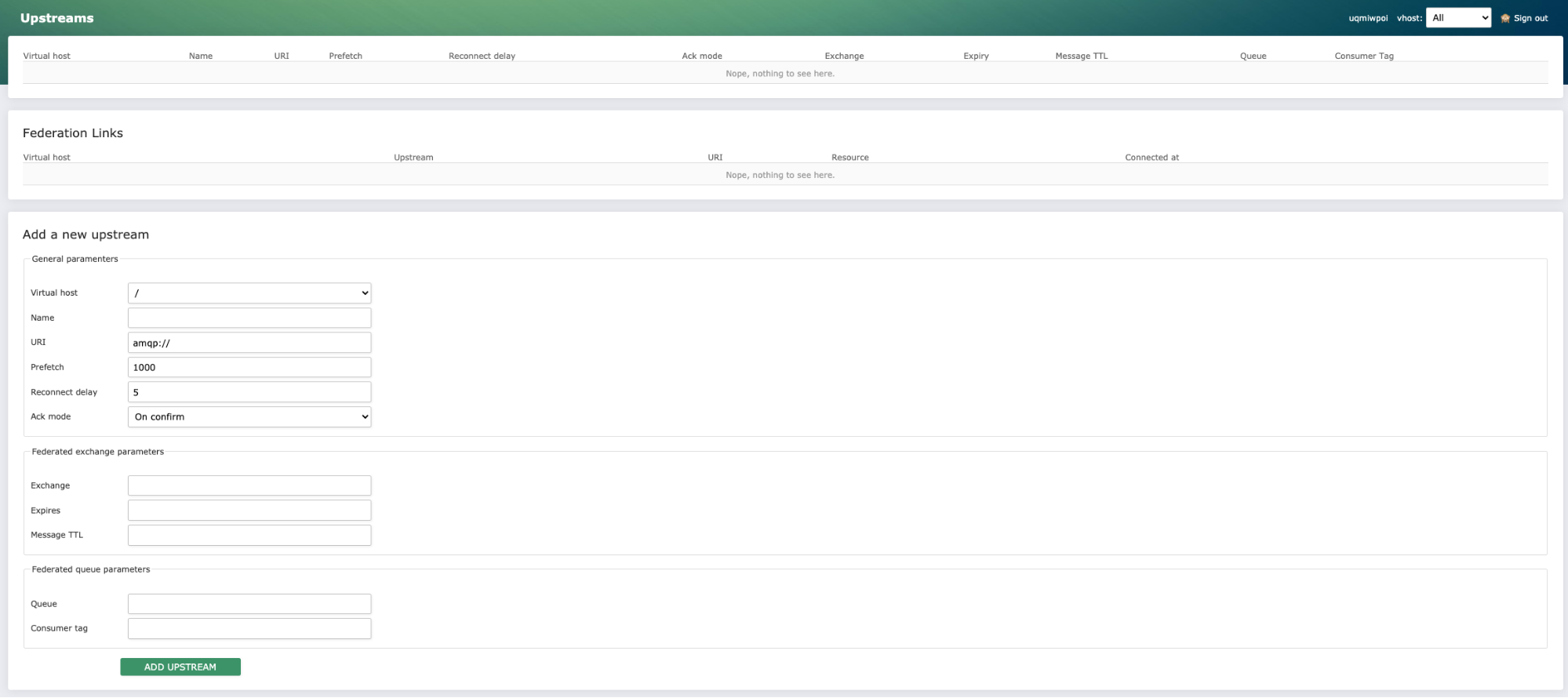The image size is (1568, 698).
Task: Click Virtual host header in Upstreams table
Action: coord(46,56)
